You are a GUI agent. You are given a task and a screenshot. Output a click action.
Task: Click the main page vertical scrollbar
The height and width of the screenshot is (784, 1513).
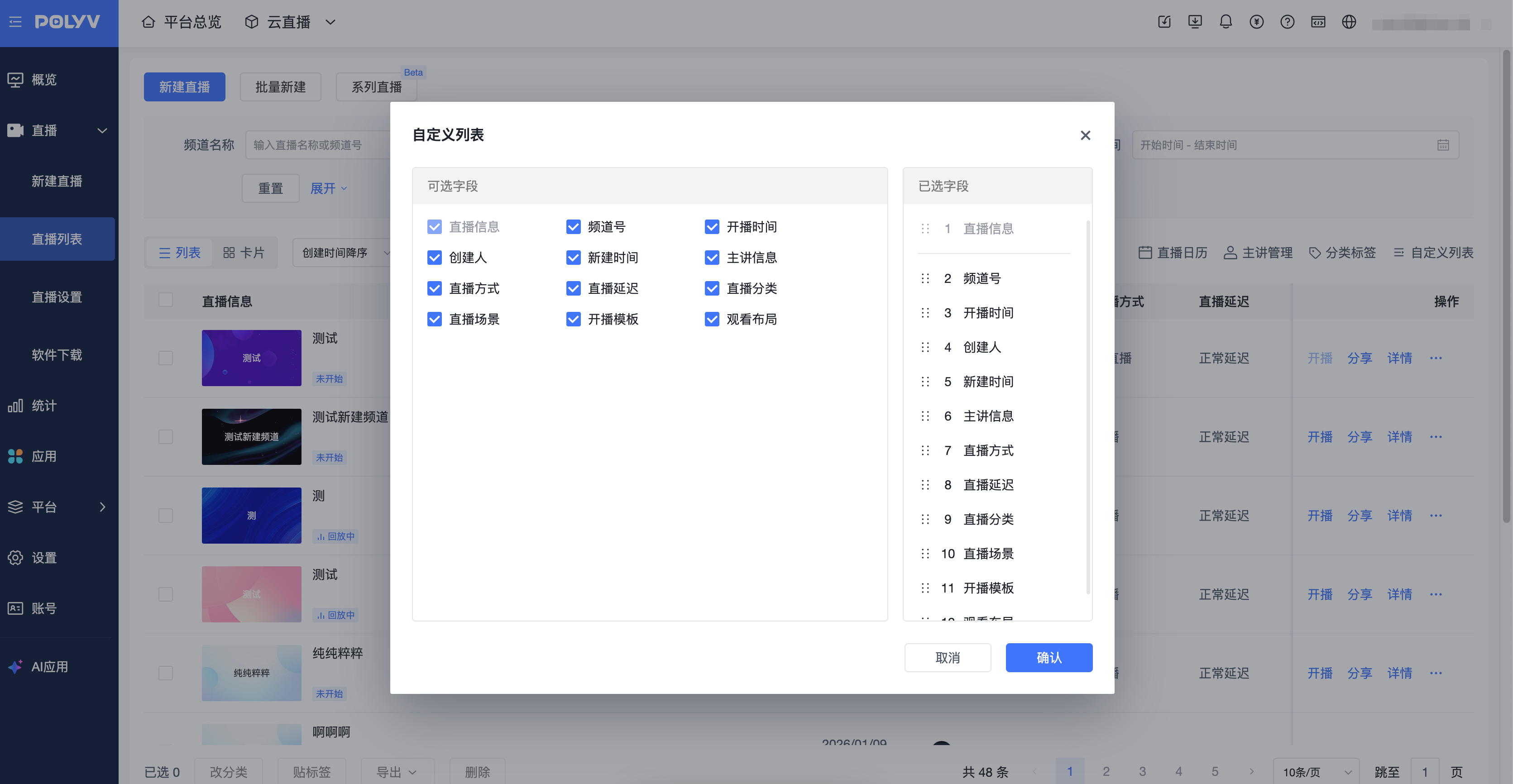(x=1506, y=286)
